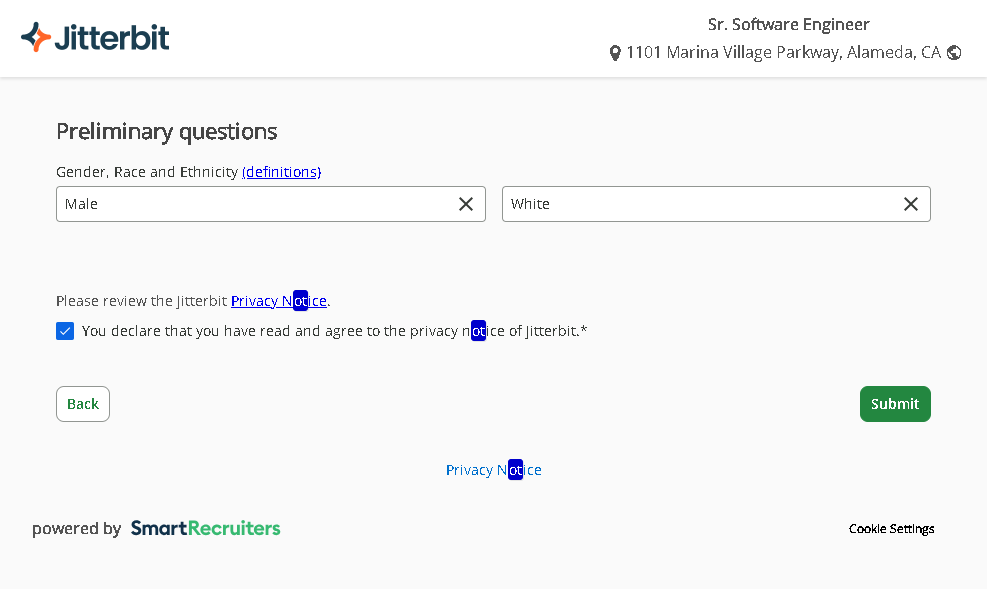Viewport: 987px width, 589px height.
Task: Click the Jitterbit star logo icon
Action: [x=36, y=37]
